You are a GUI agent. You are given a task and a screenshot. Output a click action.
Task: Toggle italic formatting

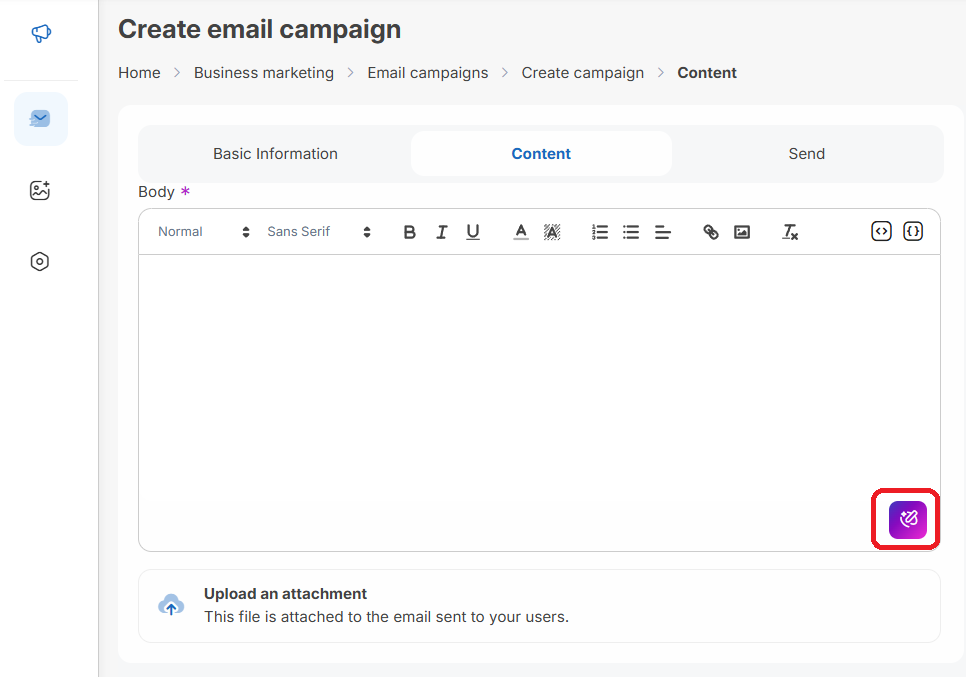click(x=441, y=232)
